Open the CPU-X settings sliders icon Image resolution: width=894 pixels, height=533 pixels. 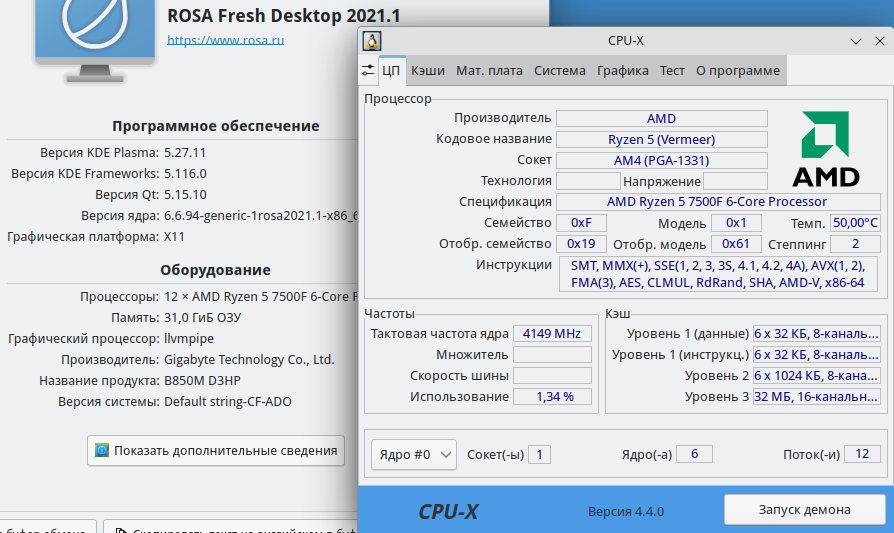tap(368, 70)
